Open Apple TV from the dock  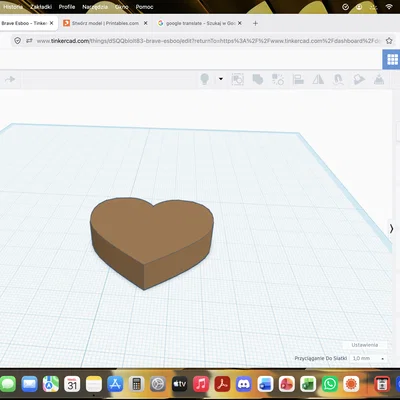tap(179, 384)
